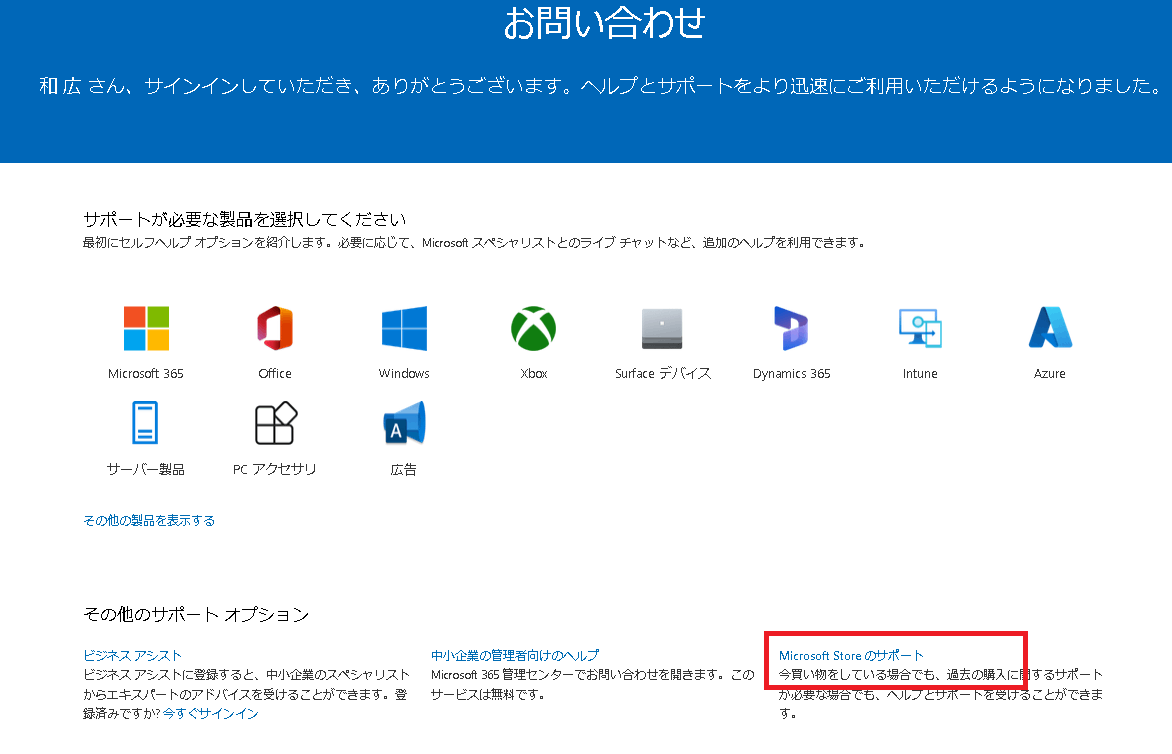Open the 広告 advertising icon
This screenshot has height=754, width=1172.
(404, 423)
